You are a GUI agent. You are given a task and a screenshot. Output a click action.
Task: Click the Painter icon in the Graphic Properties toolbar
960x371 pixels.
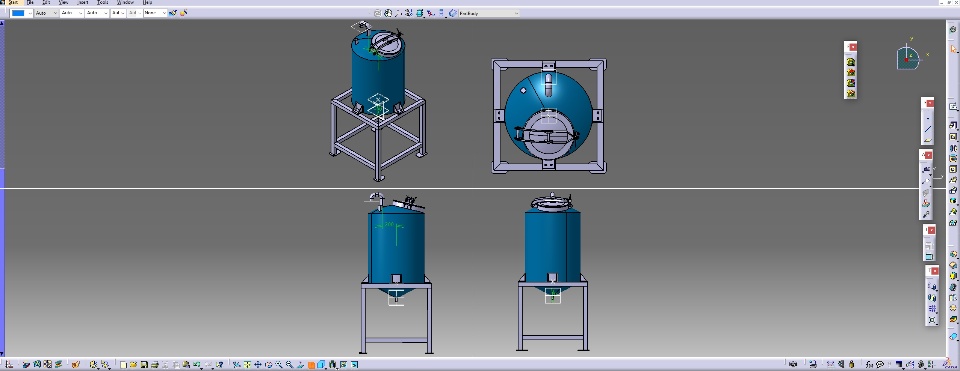(173, 12)
